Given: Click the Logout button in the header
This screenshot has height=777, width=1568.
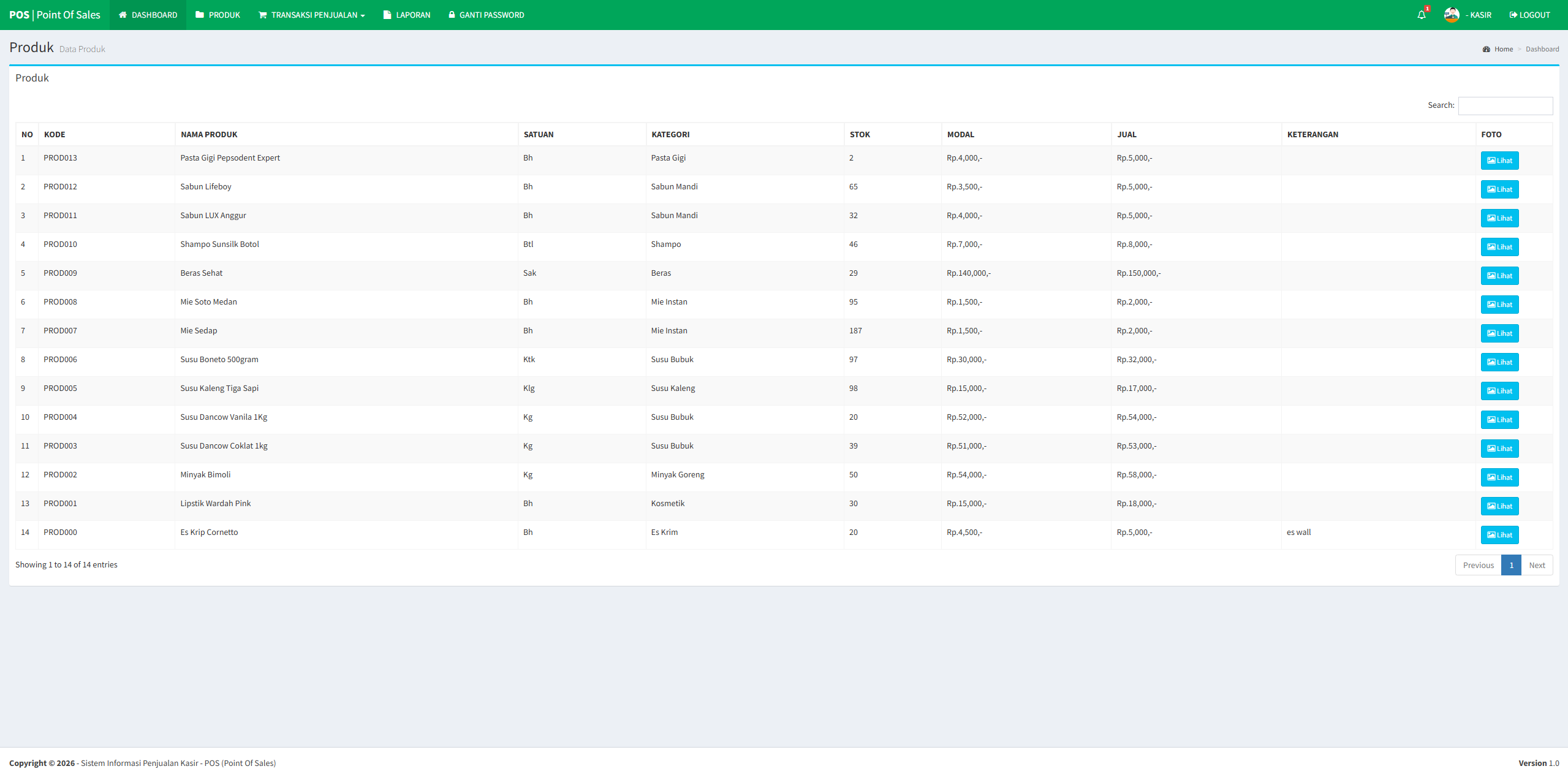Looking at the screenshot, I should tap(1529, 15).
